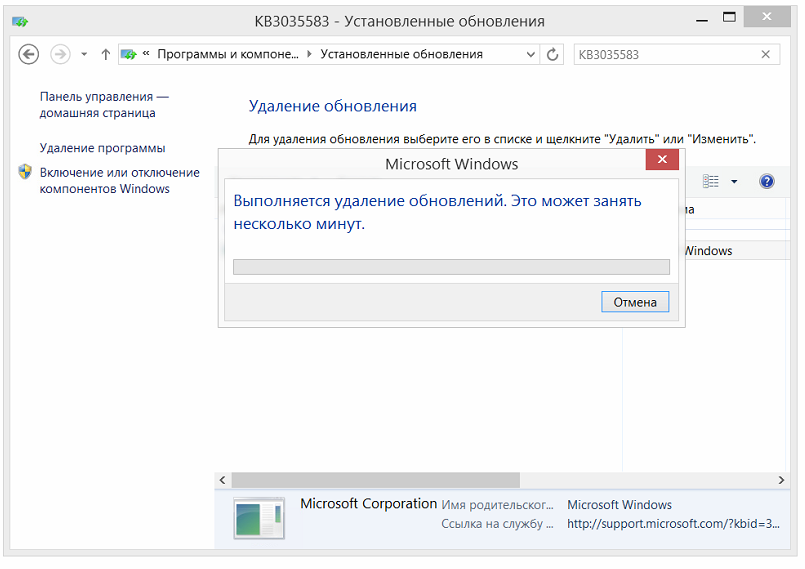
Task: Click the change view layout icon
Action: 711,181
